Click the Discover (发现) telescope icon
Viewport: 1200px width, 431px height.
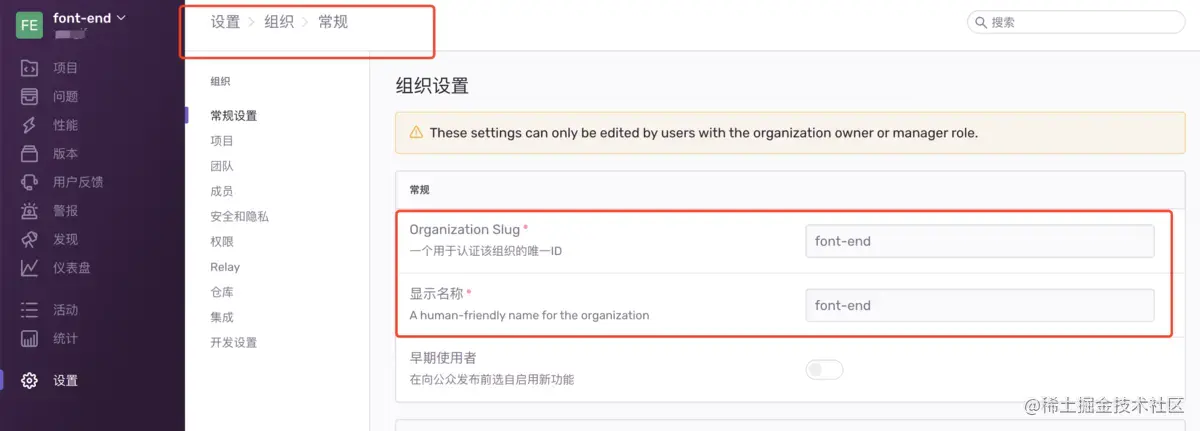[x=30, y=239]
